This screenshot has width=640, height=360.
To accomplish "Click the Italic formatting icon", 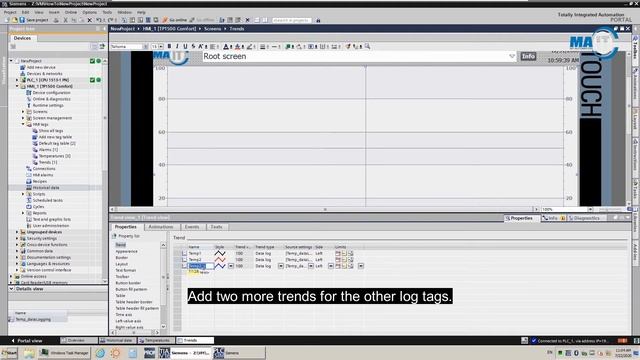I will 177,47.
